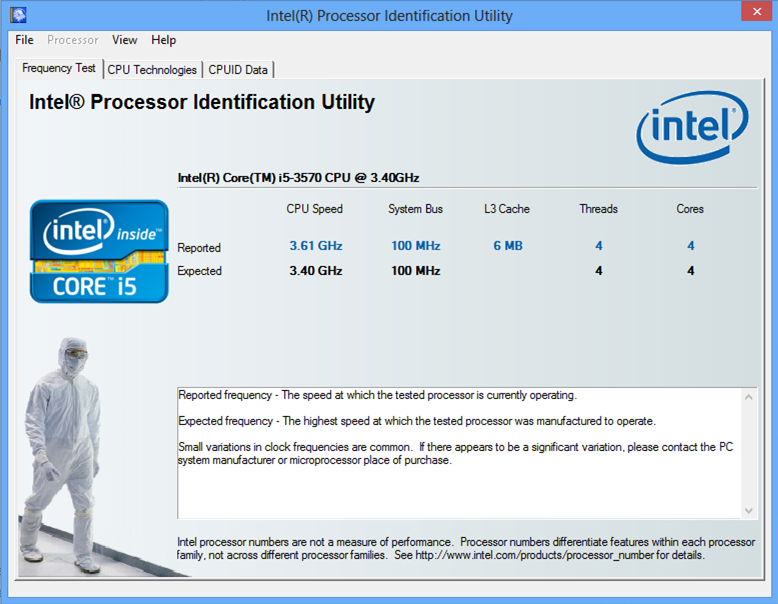778x604 pixels.
Task: Switch to the CPUID Data tab
Action: tap(238, 70)
